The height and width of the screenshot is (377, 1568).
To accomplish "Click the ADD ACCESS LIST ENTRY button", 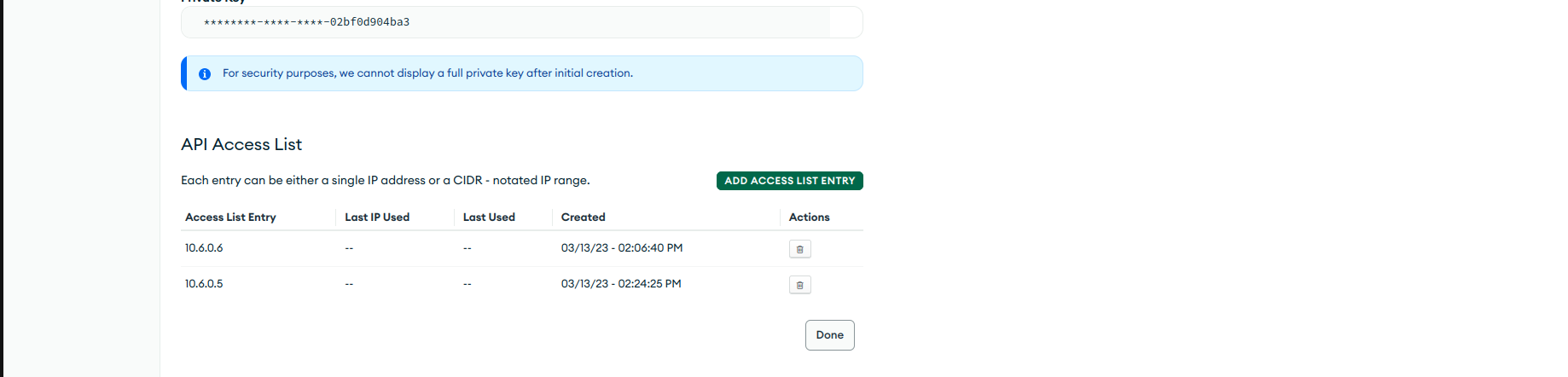I will pos(789,181).
